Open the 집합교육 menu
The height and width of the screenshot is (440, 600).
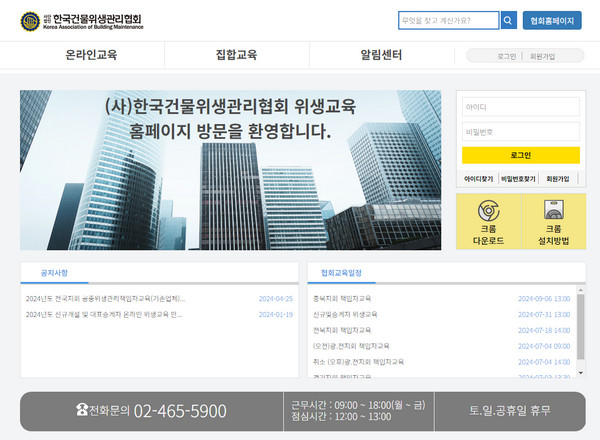click(236, 55)
